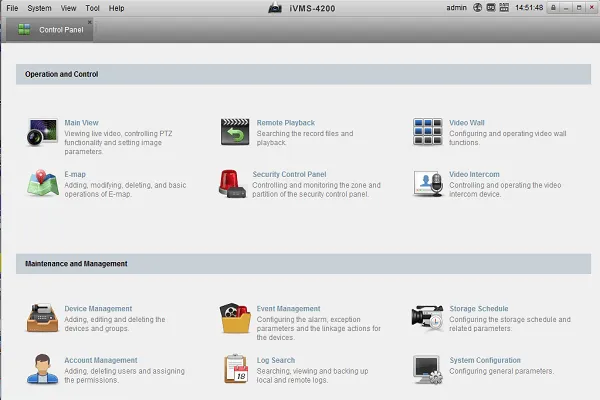
Task: Click the Operation and Control section header
Action: [x=303, y=74]
